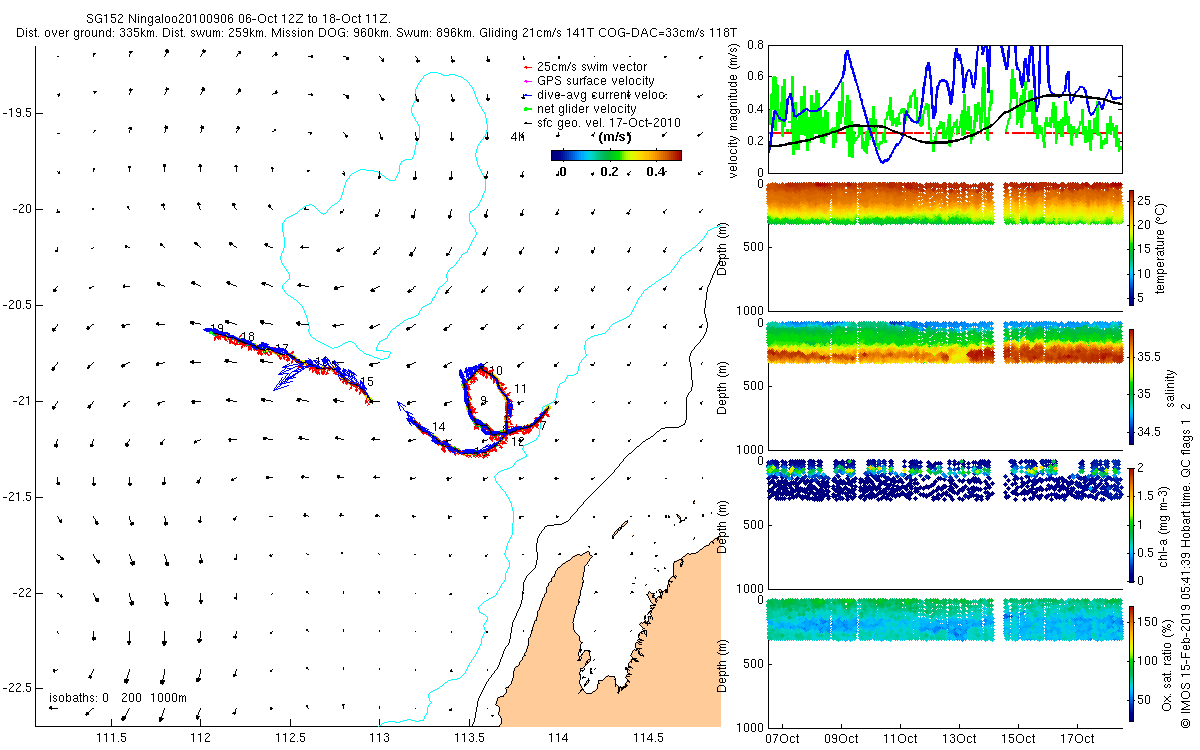Screen dimensions: 1200x750
Task: Click the 112.5 longitude tick label
Action: tap(290, 739)
